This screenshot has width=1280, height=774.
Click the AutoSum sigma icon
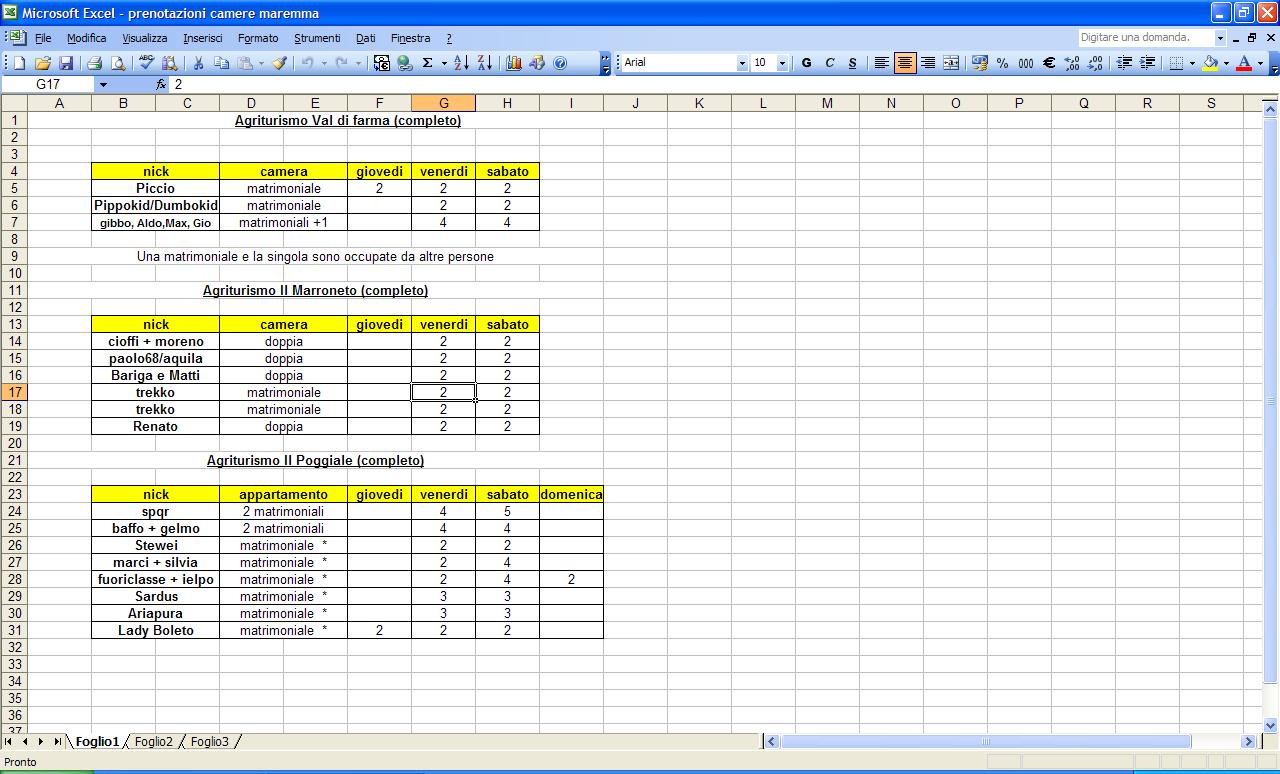click(428, 63)
